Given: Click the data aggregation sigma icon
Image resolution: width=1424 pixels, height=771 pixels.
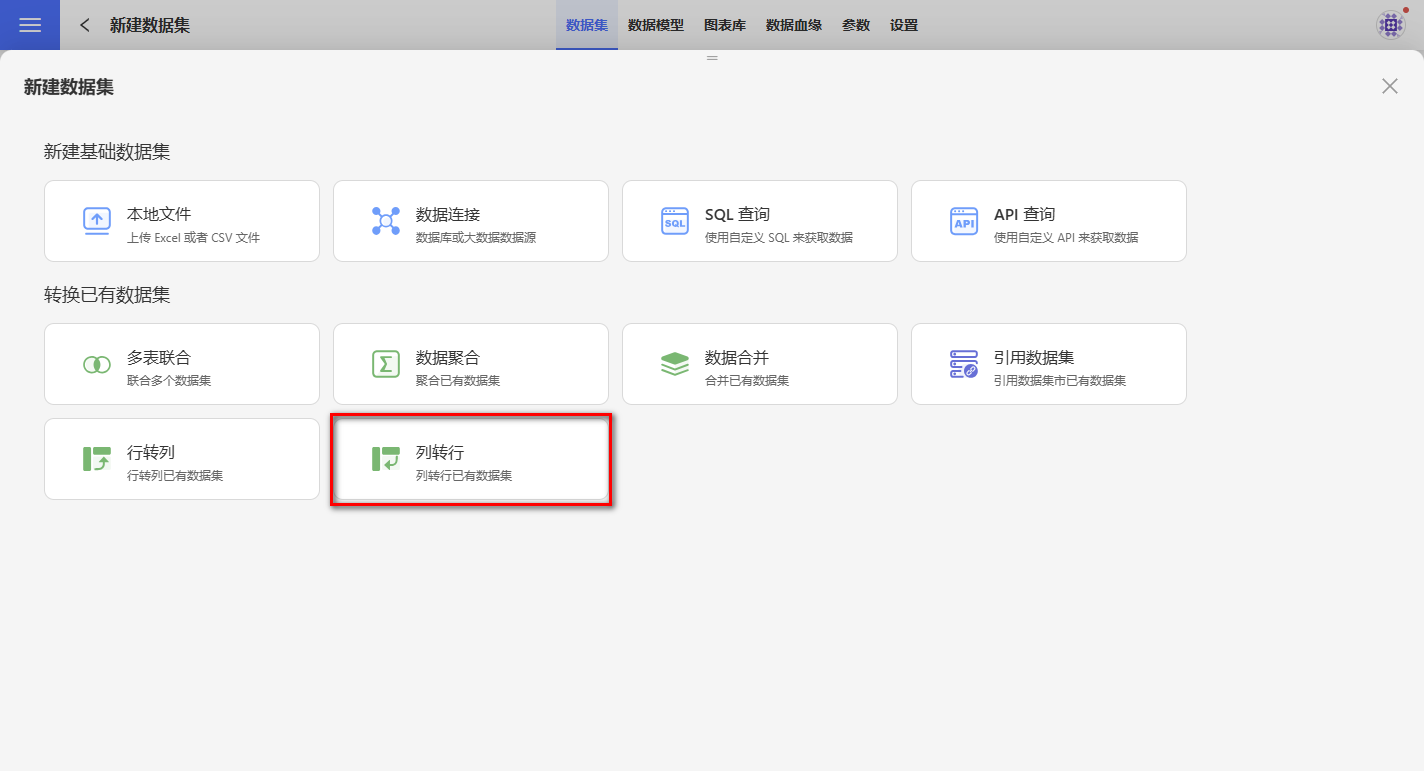Looking at the screenshot, I should (x=386, y=364).
